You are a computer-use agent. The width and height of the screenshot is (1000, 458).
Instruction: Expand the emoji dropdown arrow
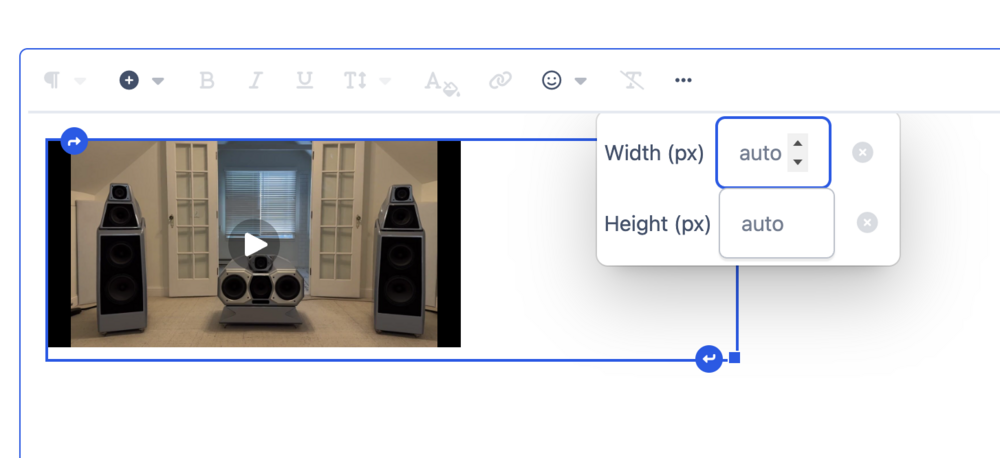(580, 81)
